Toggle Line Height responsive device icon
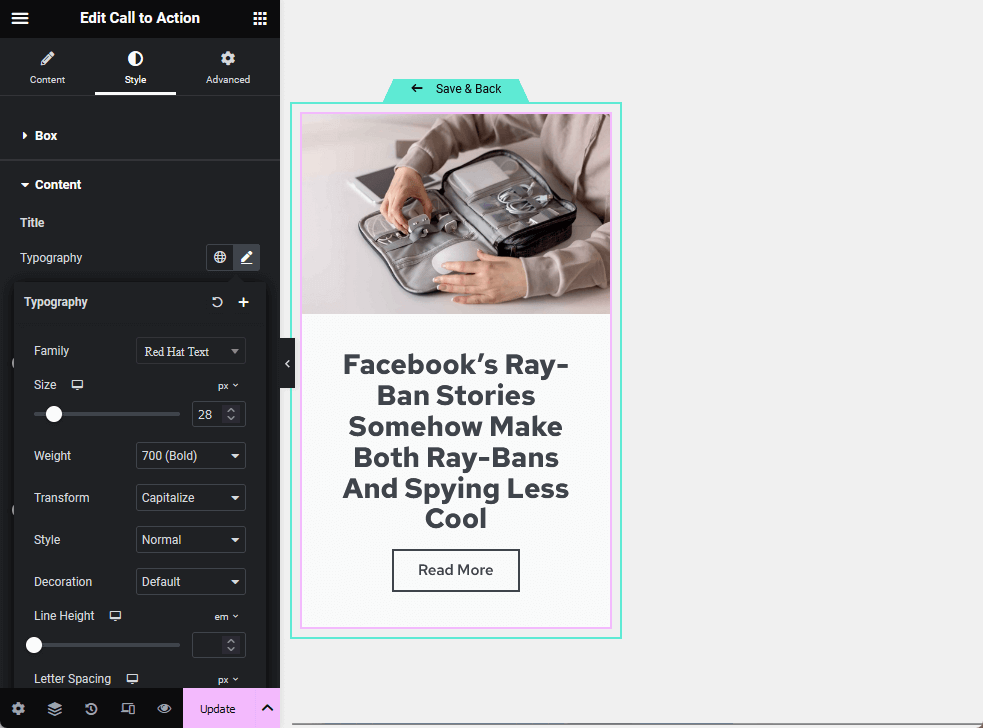 (x=115, y=616)
